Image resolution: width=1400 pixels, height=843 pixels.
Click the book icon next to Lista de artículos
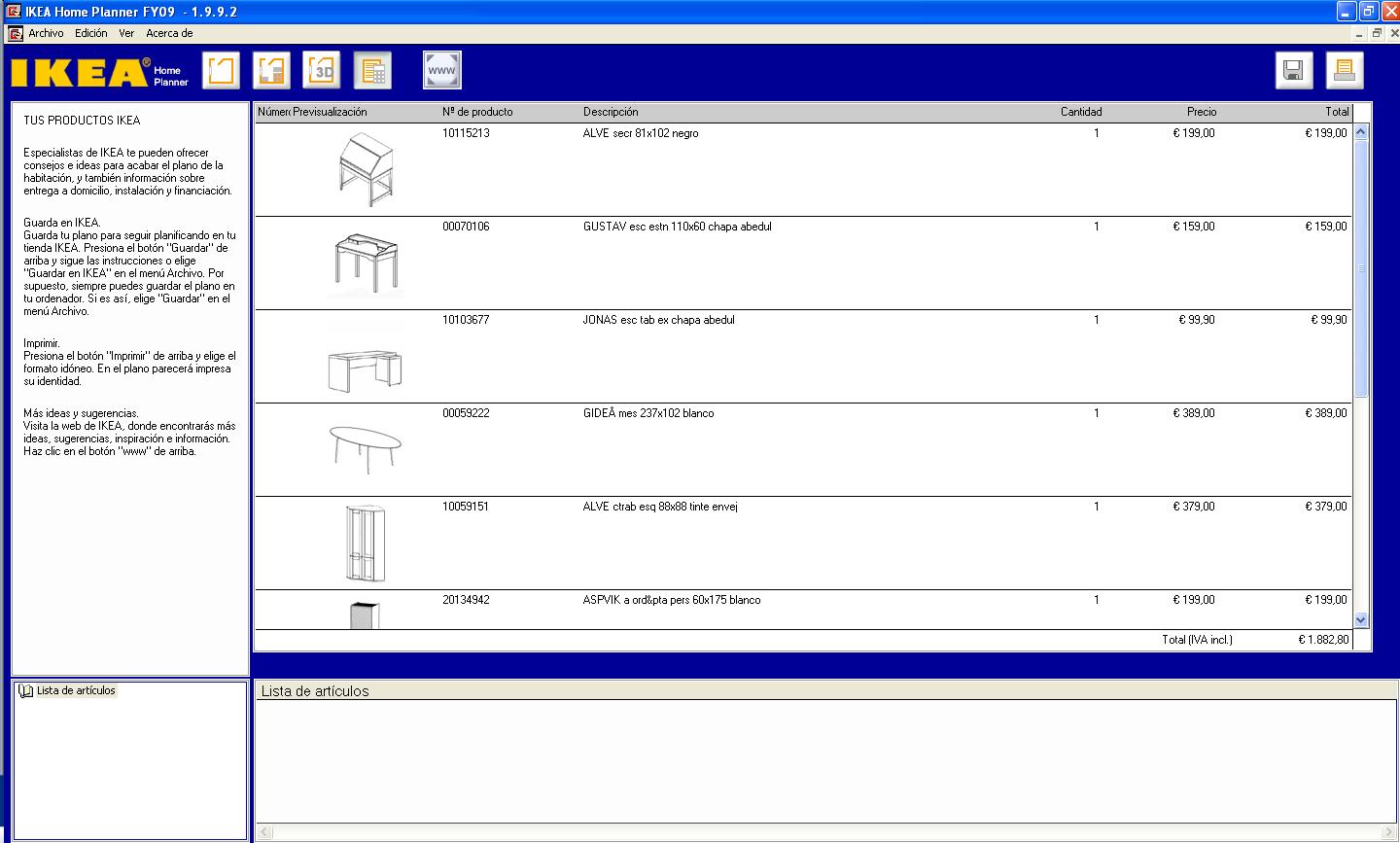[x=25, y=691]
